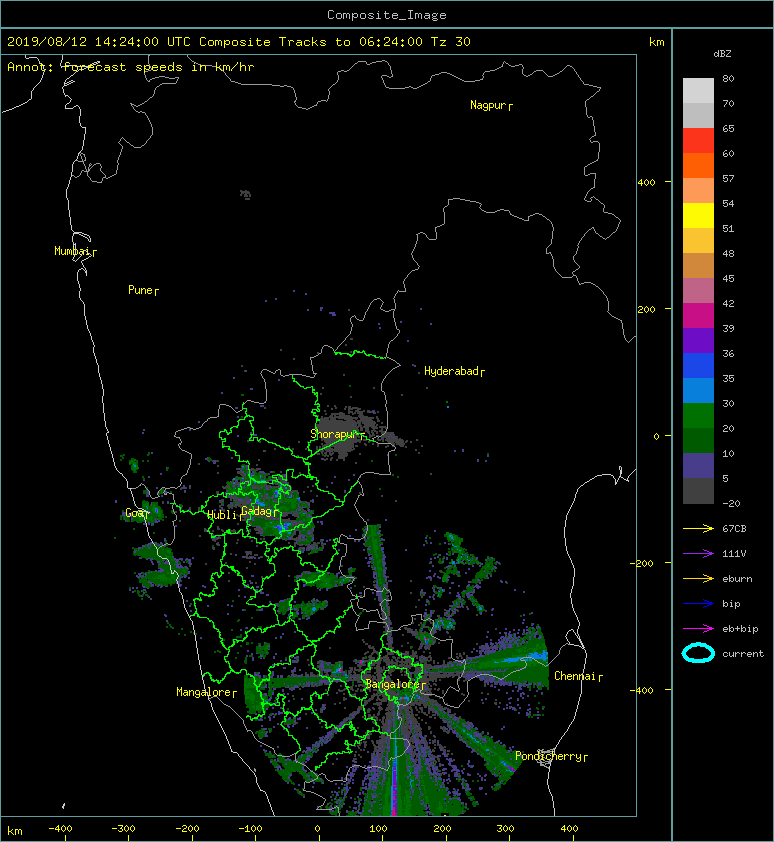Click the 80 value atop the dBZ scale

point(728,78)
